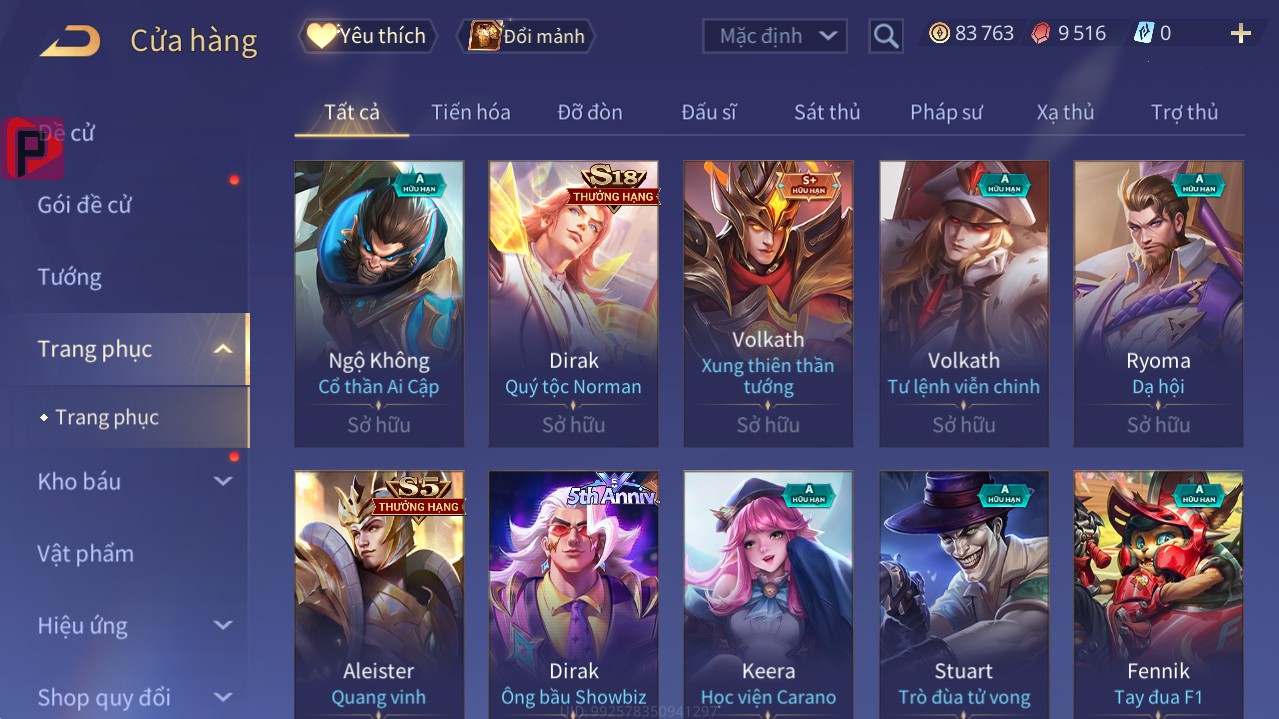Expand the Shop quy đổi section
The height and width of the screenshot is (719, 1279).
tap(223, 697)
